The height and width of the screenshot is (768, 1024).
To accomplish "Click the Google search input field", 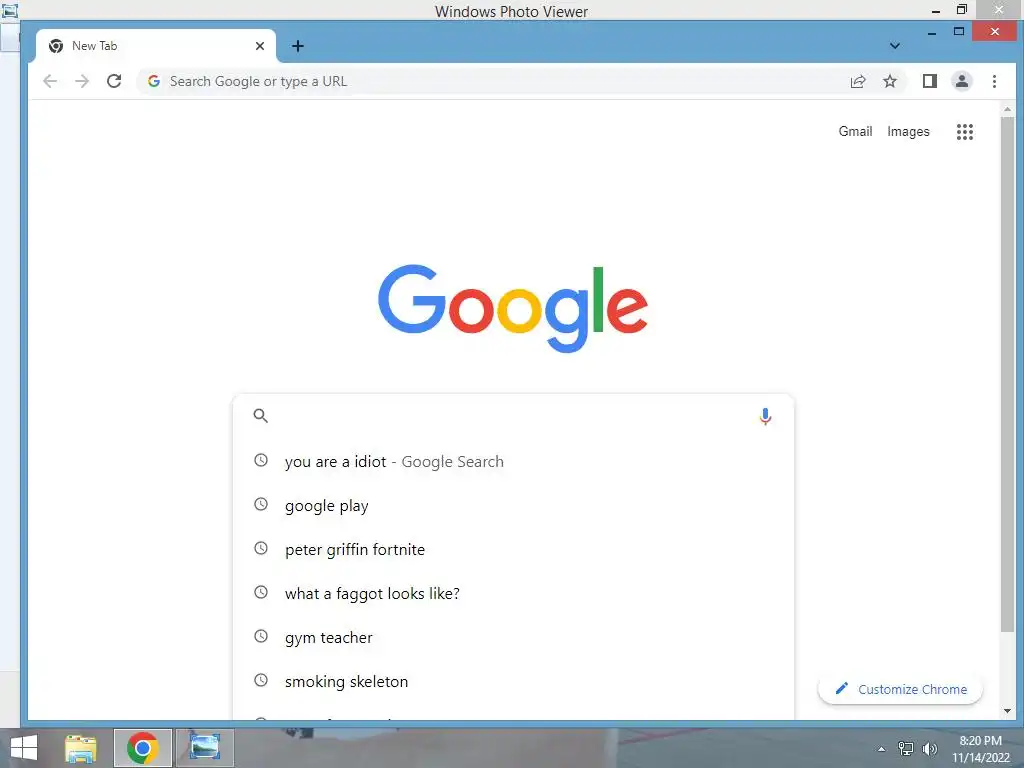I will point(513,415).
